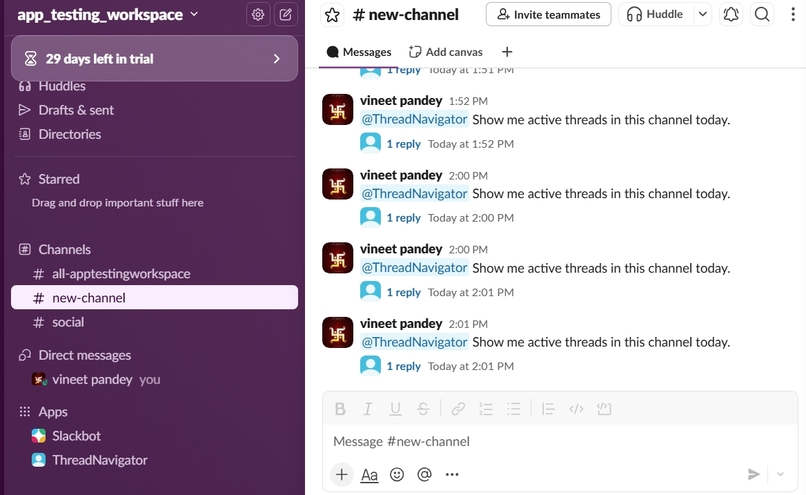Open the emoji picker

[397, 474]
